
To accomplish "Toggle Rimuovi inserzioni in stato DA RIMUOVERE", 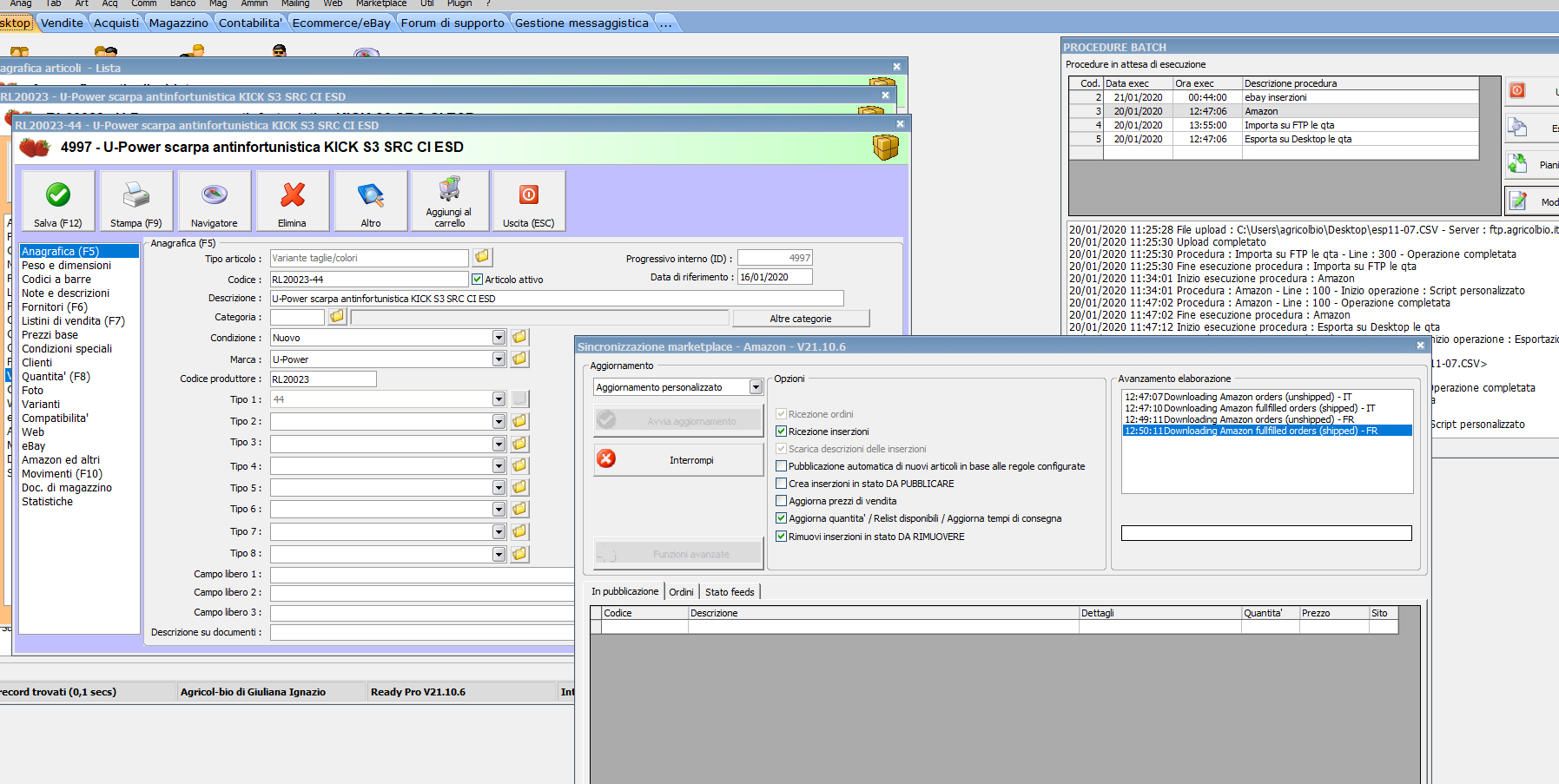I will (x=781, y=537).
